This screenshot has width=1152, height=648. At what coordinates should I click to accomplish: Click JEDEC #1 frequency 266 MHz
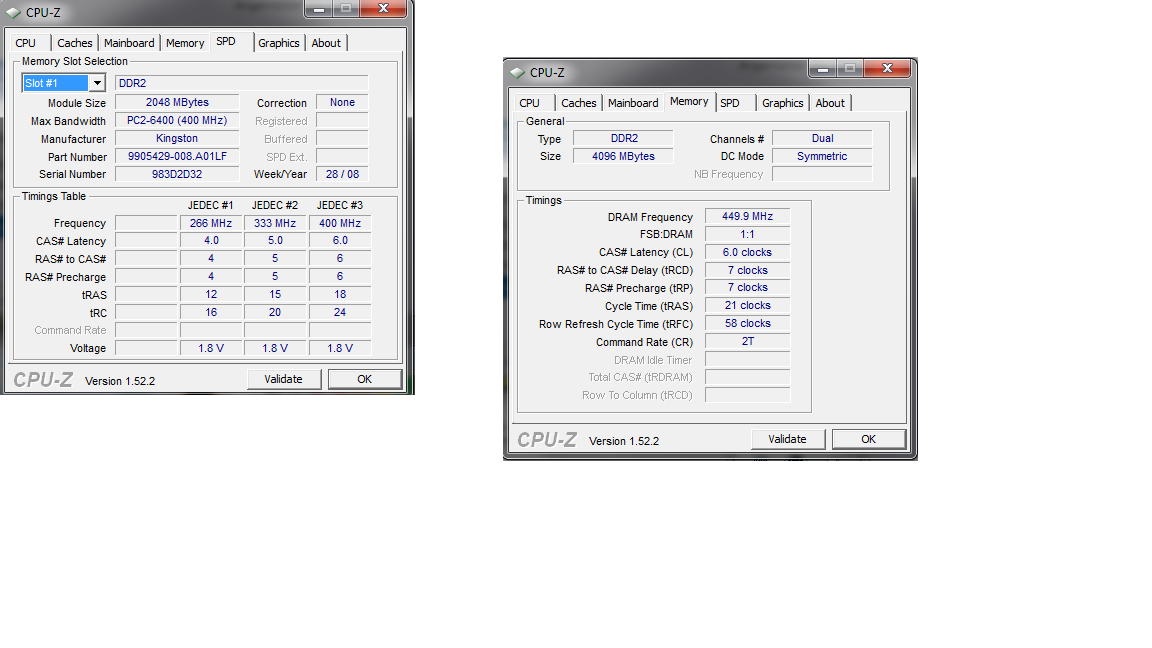click(x=211, y=223)
